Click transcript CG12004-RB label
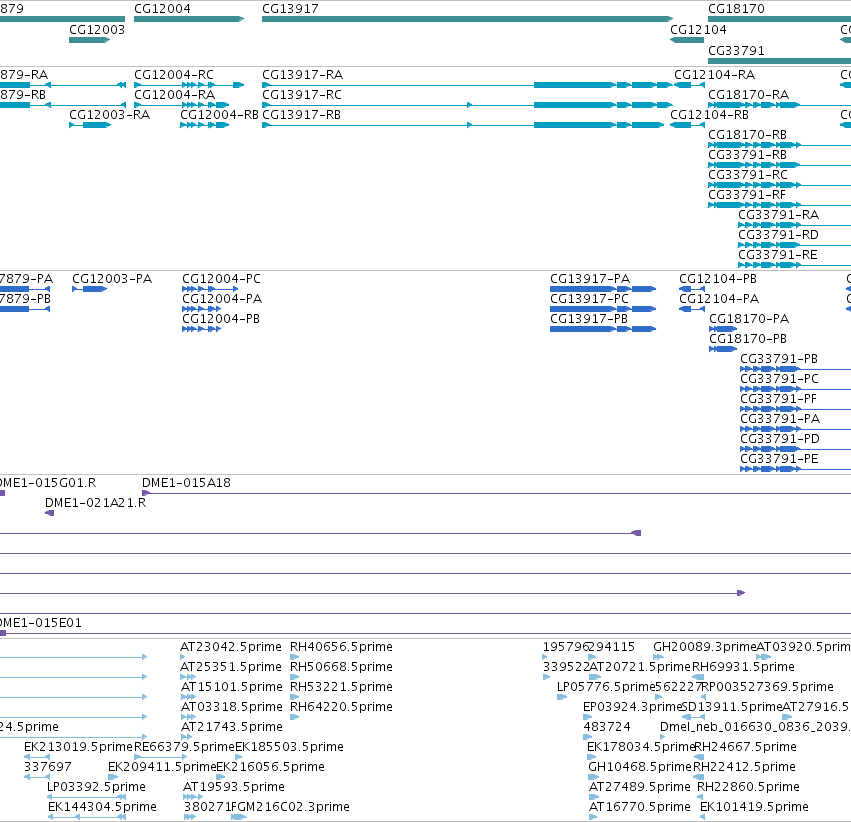This screenshot has width=851, height=822. 219,115
